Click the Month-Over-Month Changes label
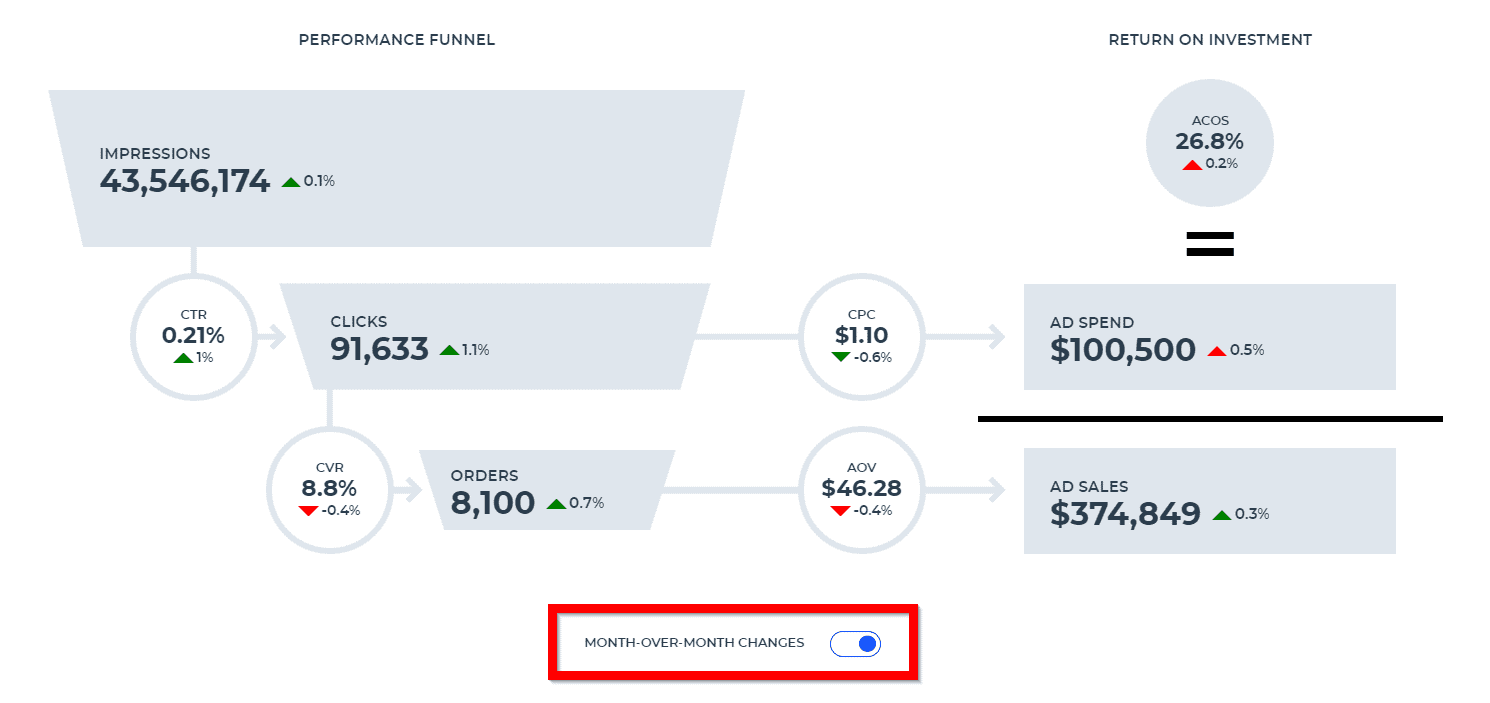This screenshot has width=1490, height=703. [x=694, y=643]
